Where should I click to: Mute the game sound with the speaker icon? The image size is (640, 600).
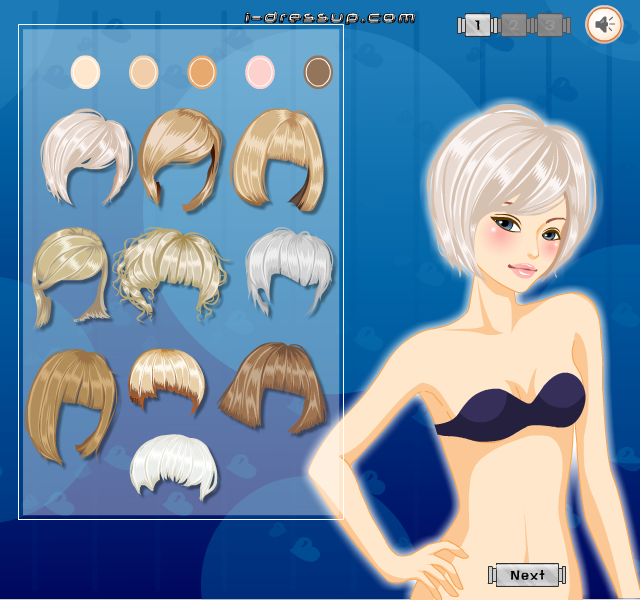[604, 24]
